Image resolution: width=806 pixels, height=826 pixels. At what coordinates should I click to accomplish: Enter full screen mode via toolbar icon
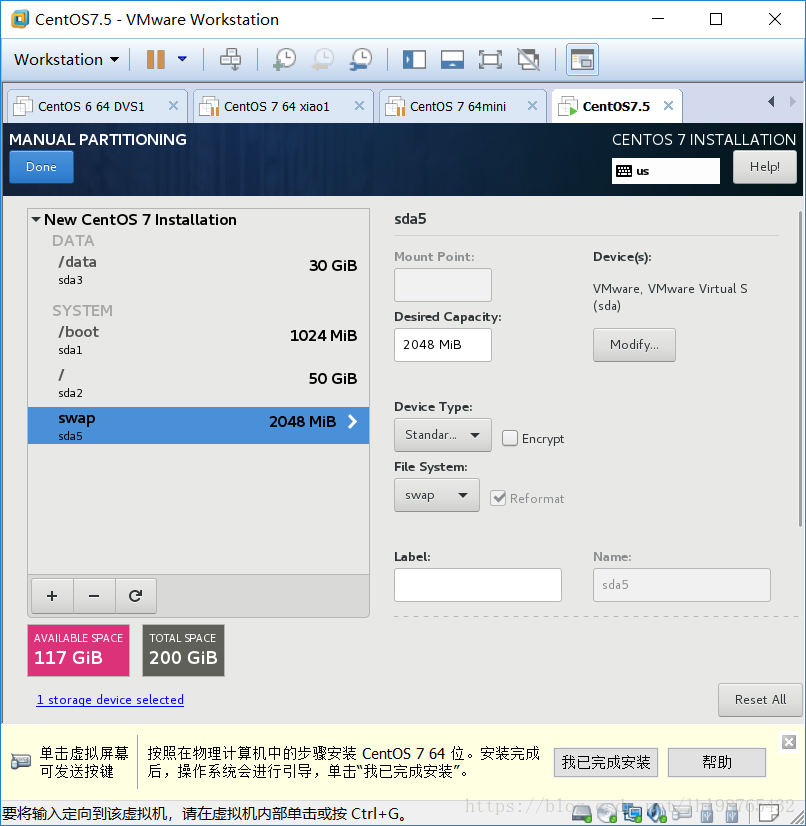coord(490,60)
